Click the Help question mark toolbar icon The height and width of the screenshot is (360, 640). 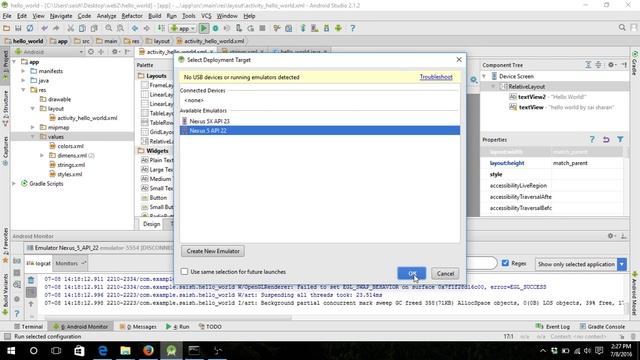(x=353, y=28)
